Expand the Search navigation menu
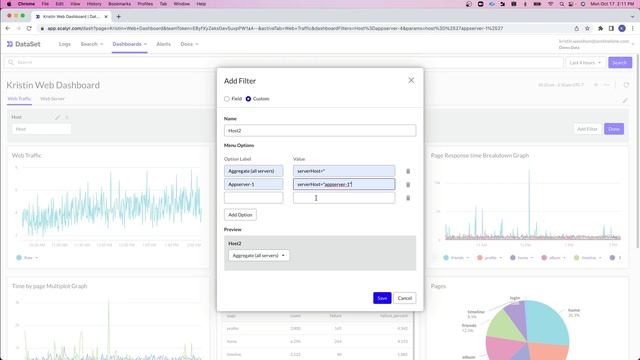This screenshot has width=640, height=360. point(91,44)
